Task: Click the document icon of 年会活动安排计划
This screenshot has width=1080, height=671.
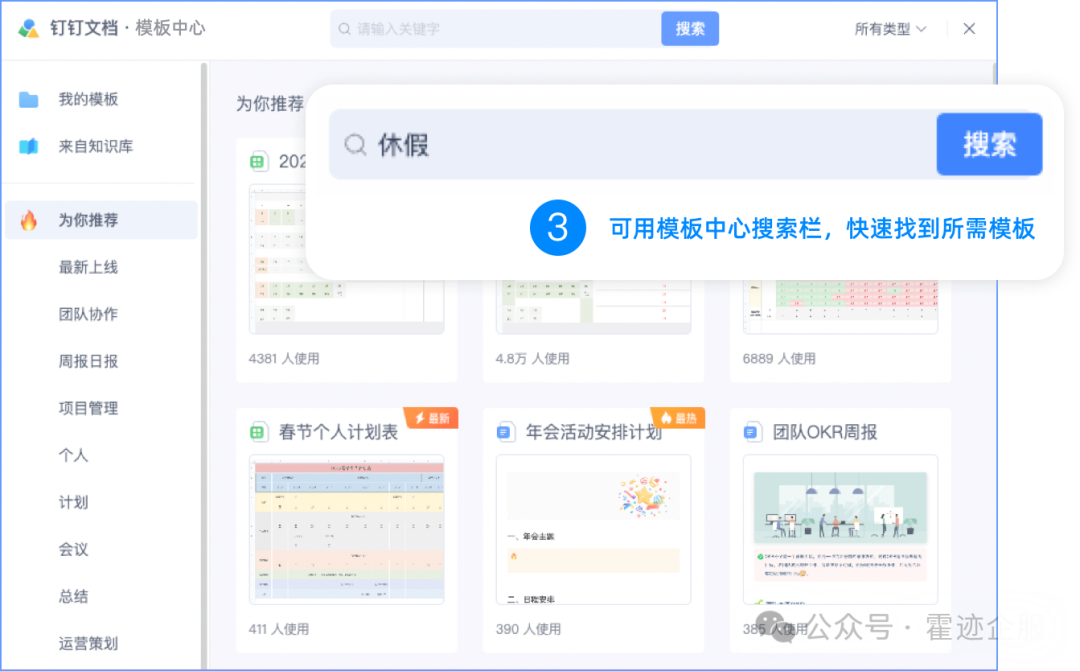Action: coord(504,432)
